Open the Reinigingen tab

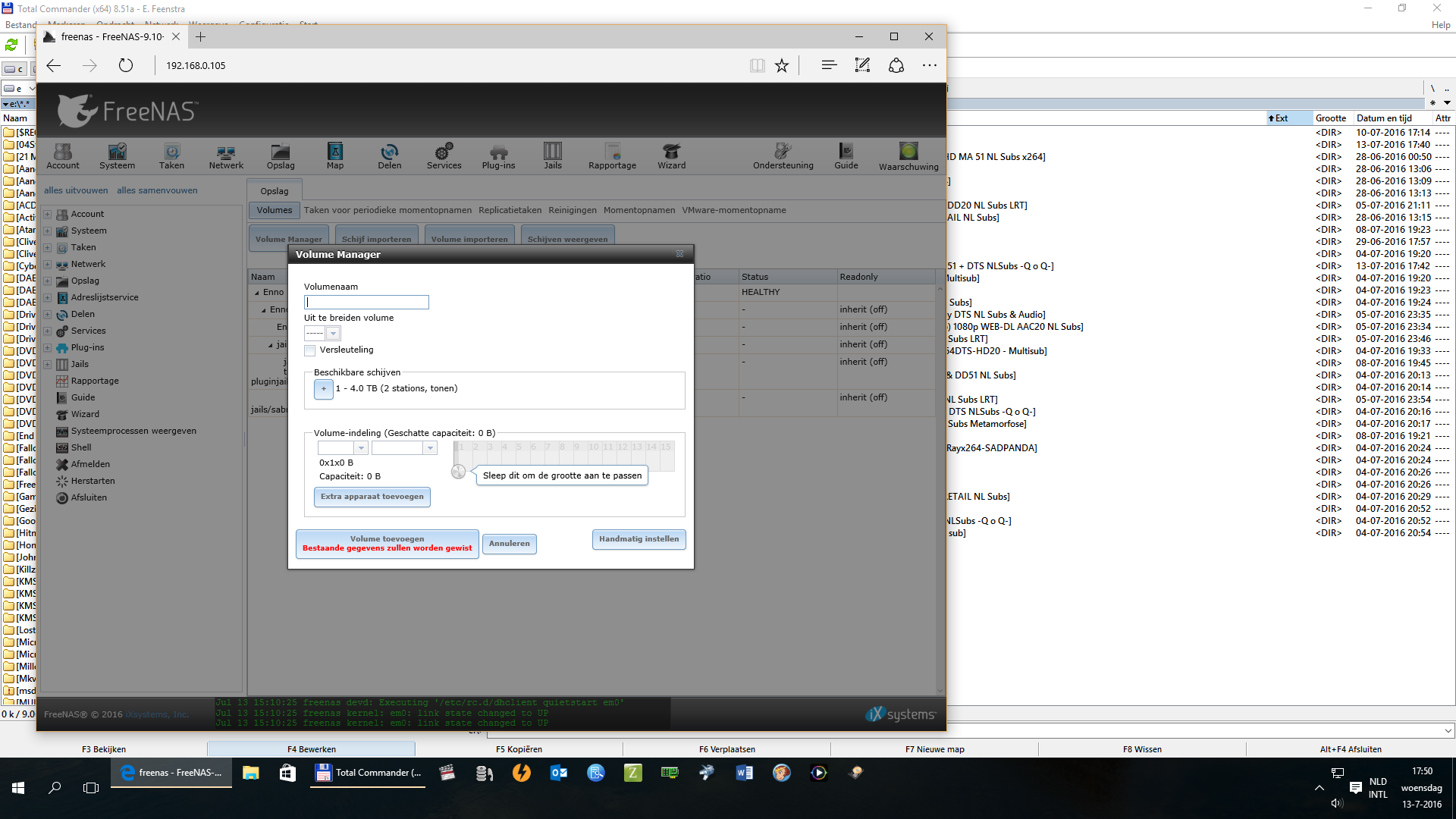click(x=573, y=210)
